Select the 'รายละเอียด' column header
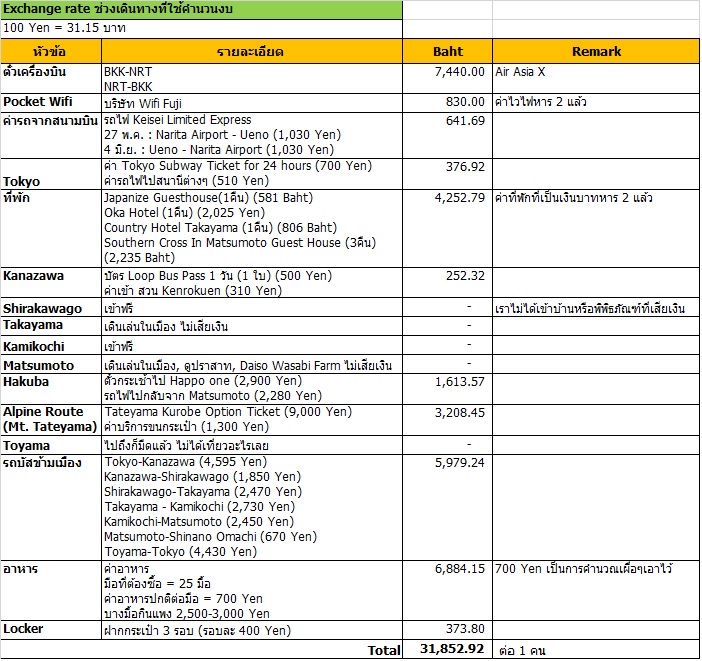The height and width of the screenshot is (661, 702). tap(252, 52)
